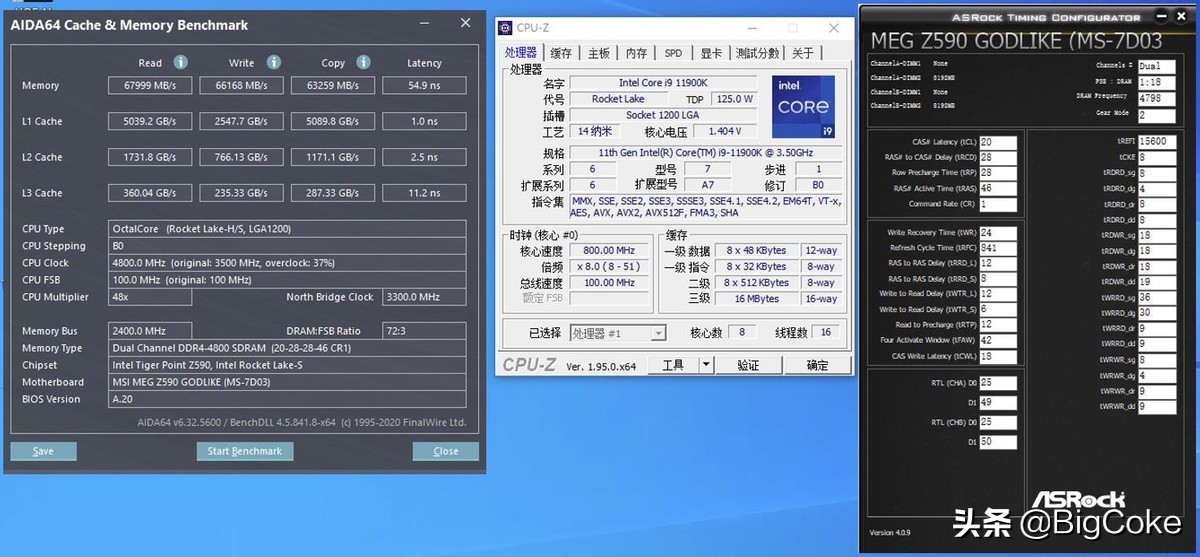Image resolution: width=1200 pixels, height=557 pixels.
Task: Click the 确定 button in CPU-Z
Action: 817,365
